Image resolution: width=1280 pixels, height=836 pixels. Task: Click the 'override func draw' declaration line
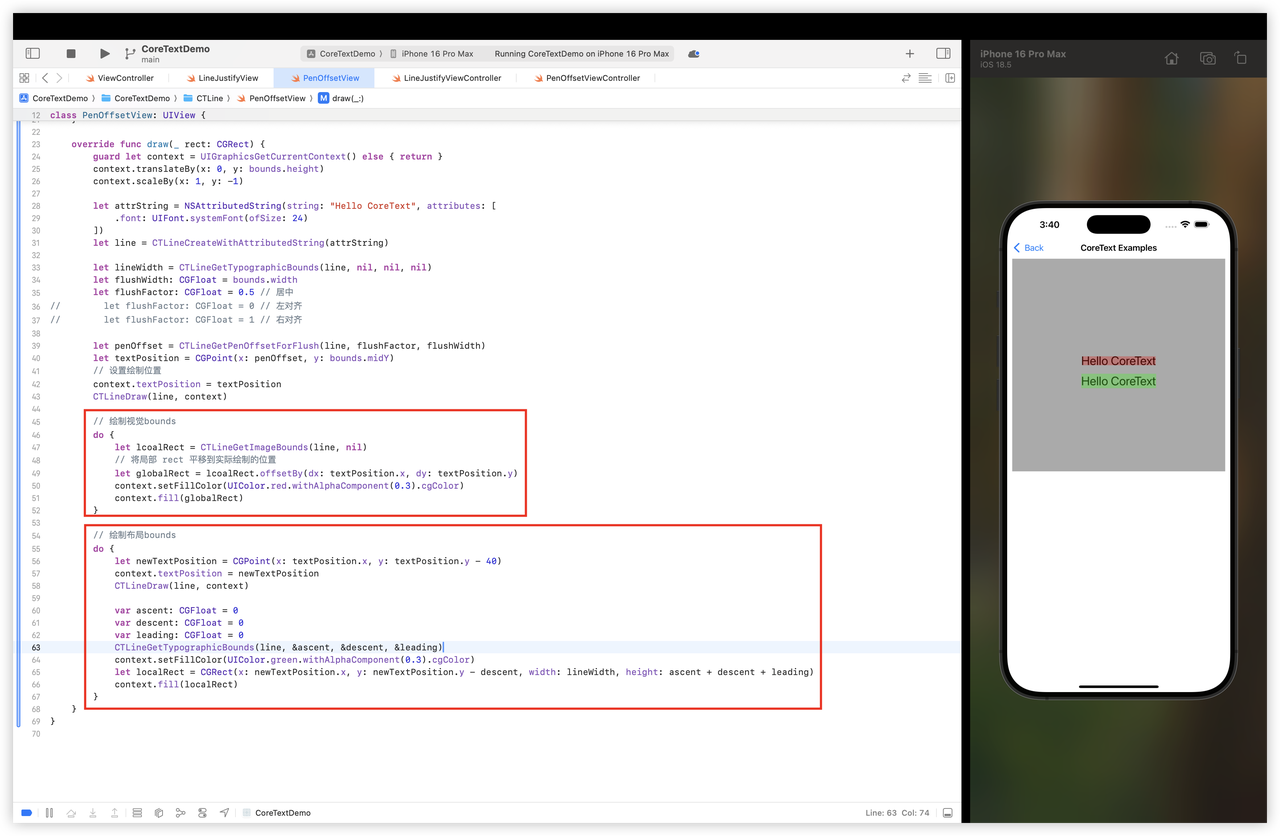168,144
